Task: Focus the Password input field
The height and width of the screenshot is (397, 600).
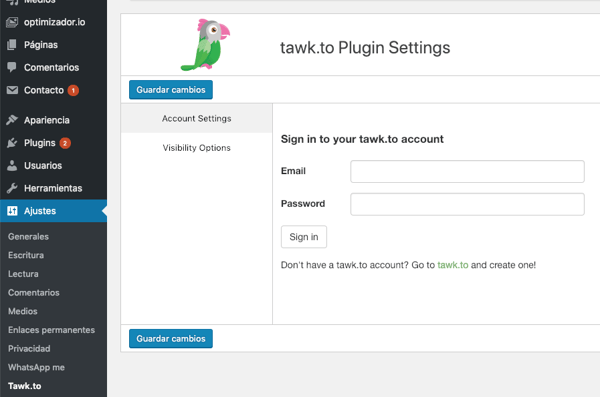Action: coord(467,204)
